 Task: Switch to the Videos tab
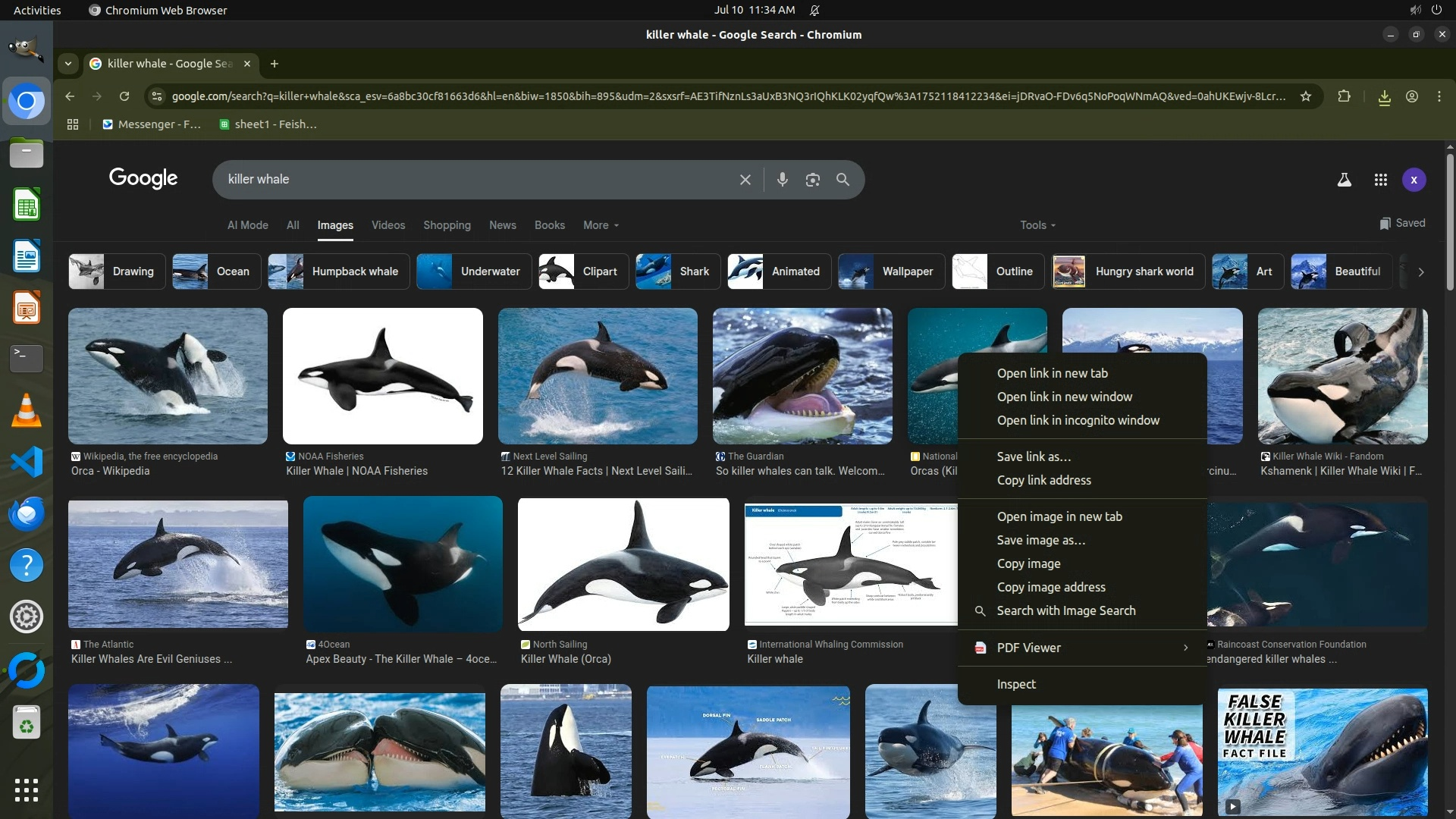click(388, 225)
